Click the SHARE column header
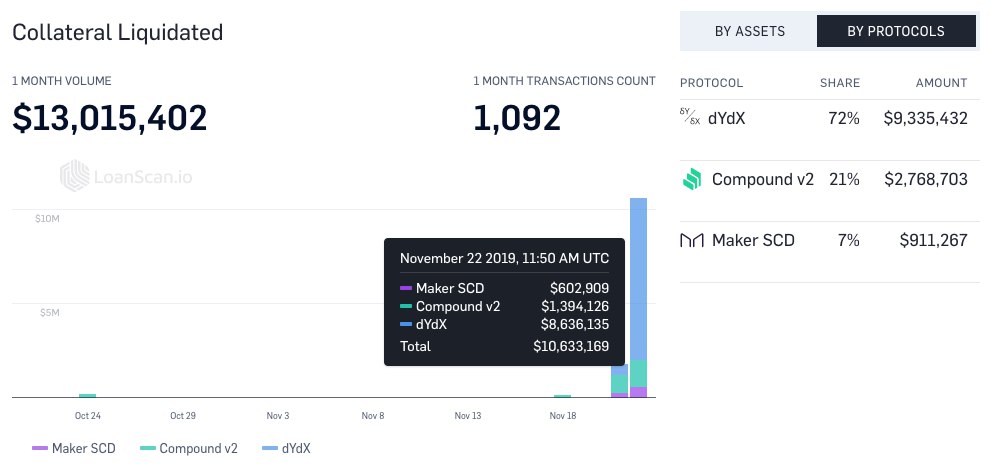Image resolution: width=997 pixels, height=467 pixels. (x=840, y=83)
